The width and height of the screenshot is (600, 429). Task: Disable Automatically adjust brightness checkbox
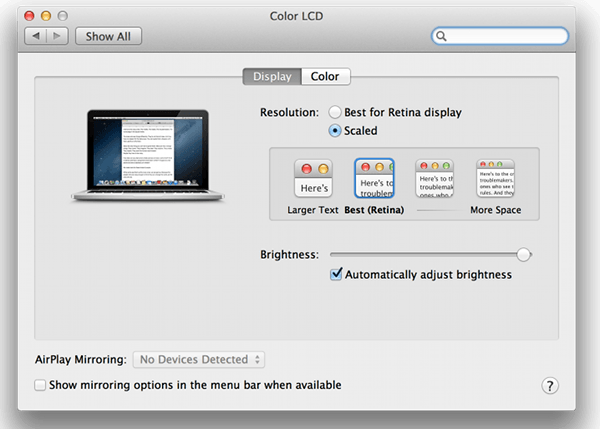[x=336, y=275]
